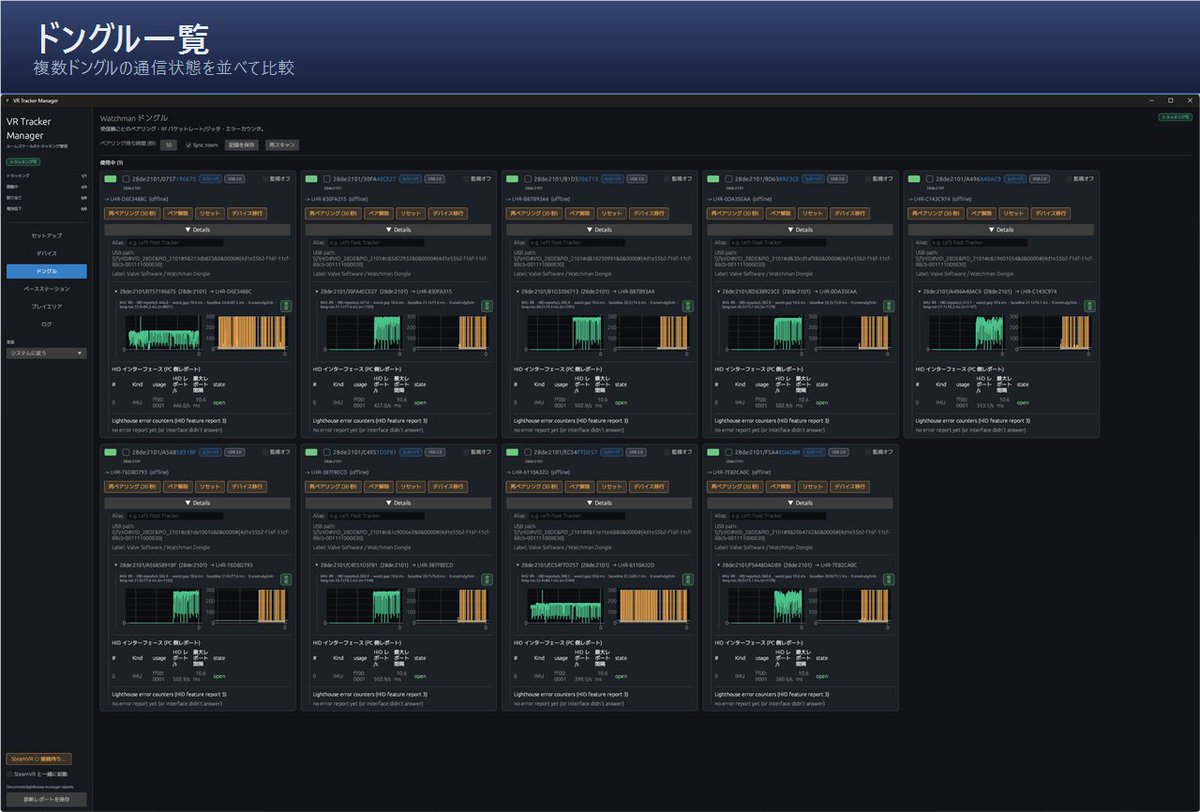Click the pairing wait seconds field
Viewport: 1200px width, 812px height.
point(169,145)
